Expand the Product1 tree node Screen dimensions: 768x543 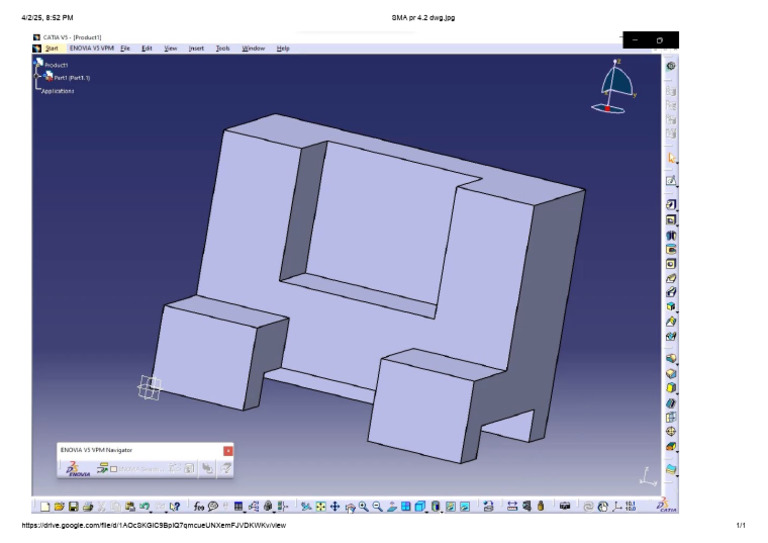(x=38, y=64)
